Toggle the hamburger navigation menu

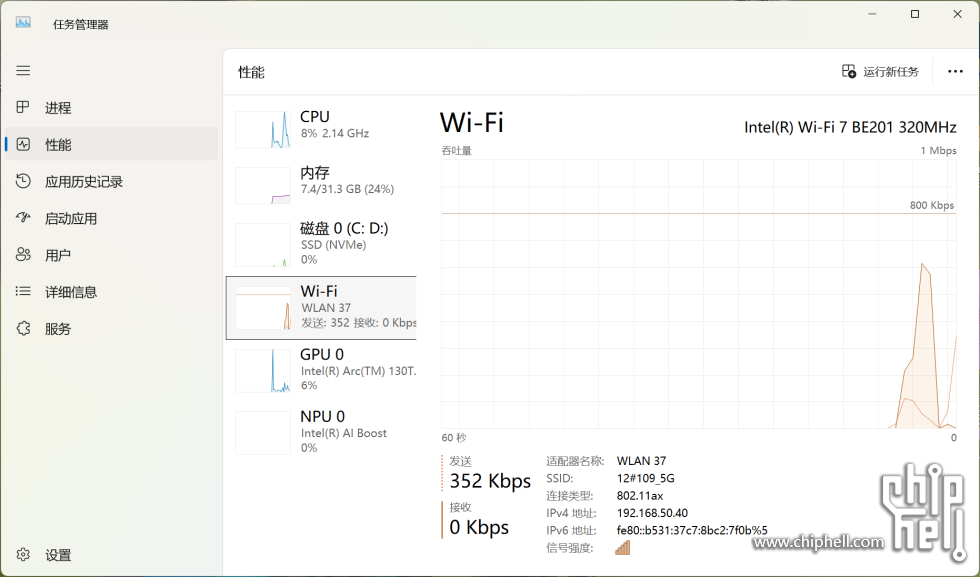(23, 71)
